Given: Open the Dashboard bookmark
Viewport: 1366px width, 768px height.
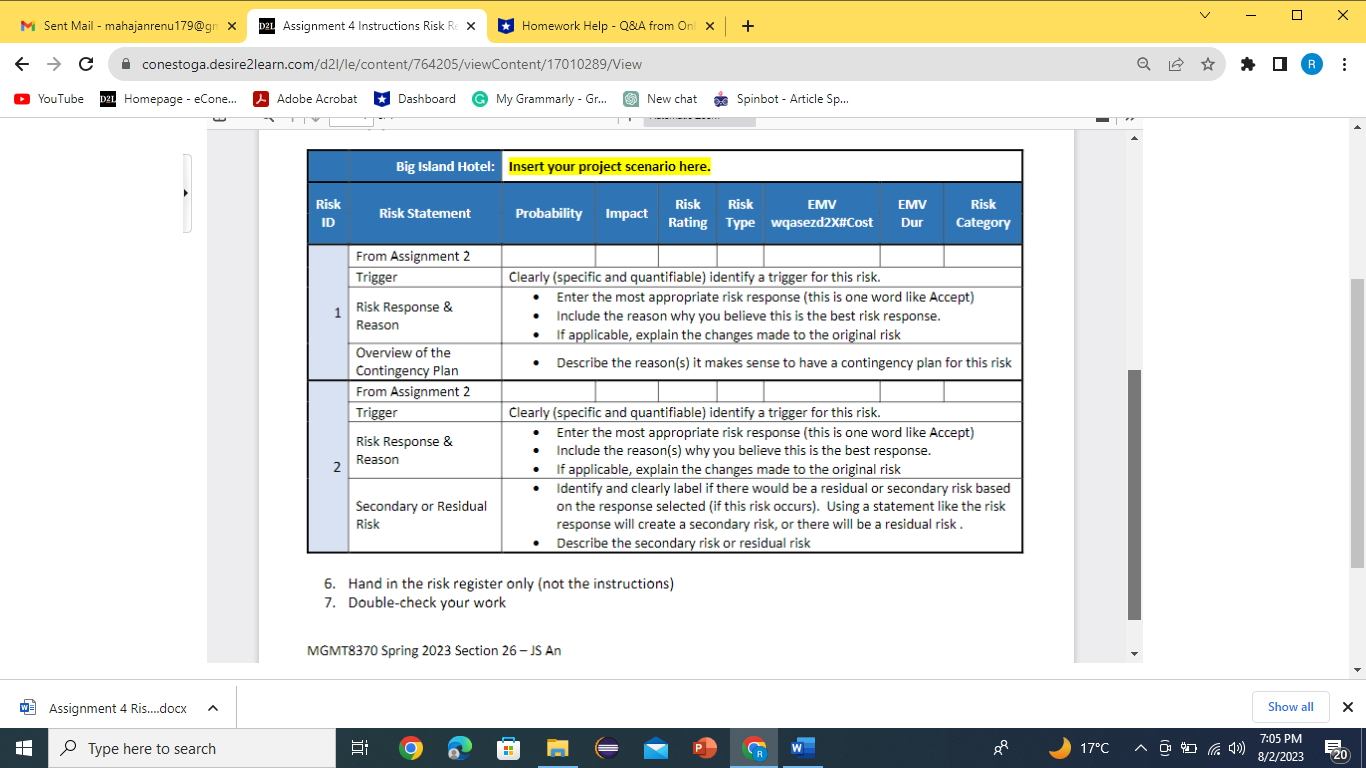Looking at the screenshot, I should tap(415, 99).
